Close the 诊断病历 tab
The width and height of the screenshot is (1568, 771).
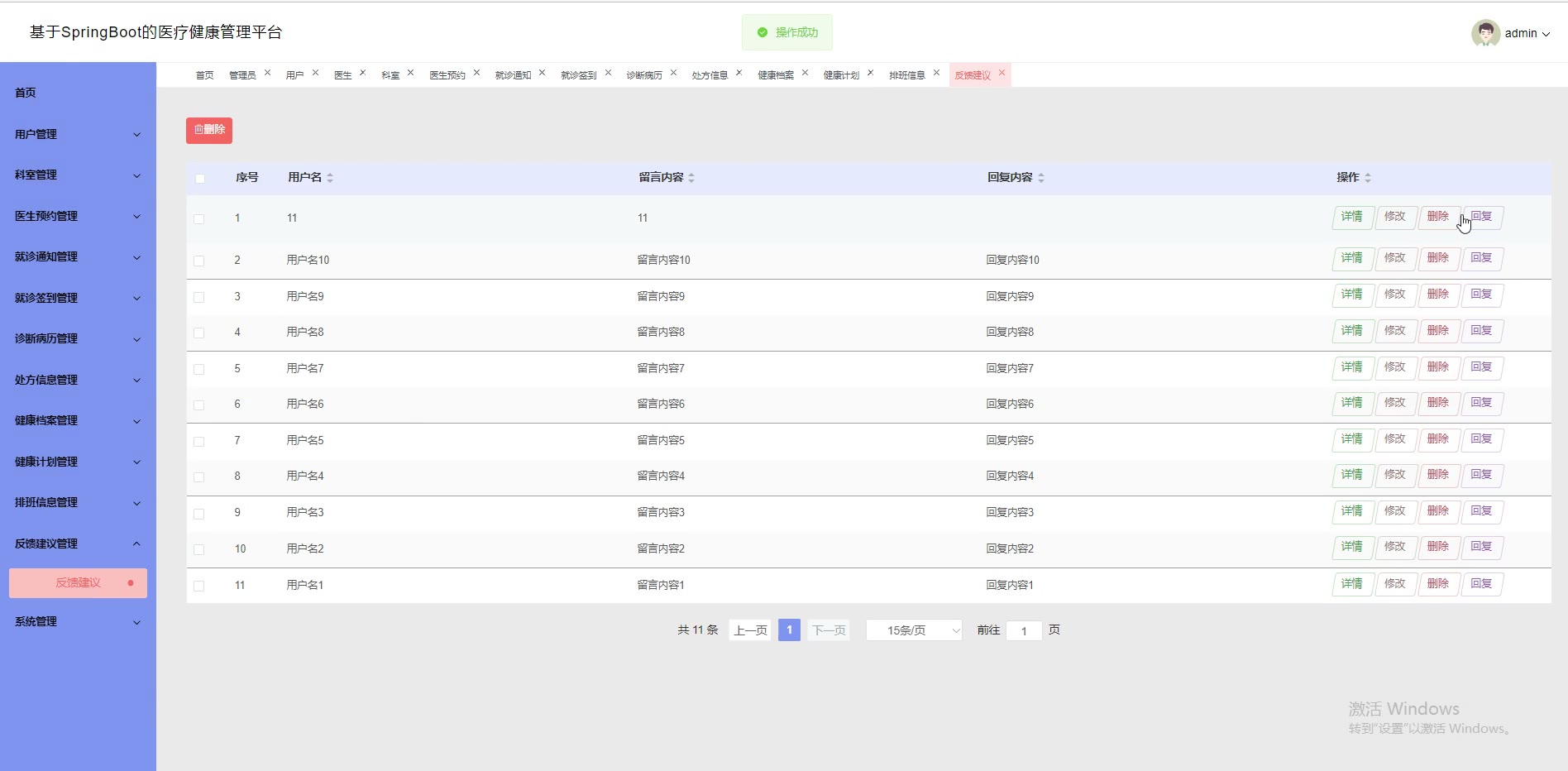[673, 73]
